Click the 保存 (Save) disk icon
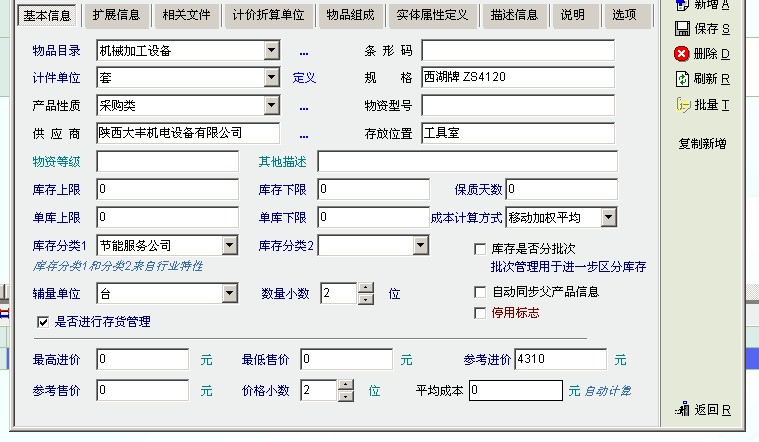The width and height of the screenshot is (759, 442). [682, 29]
